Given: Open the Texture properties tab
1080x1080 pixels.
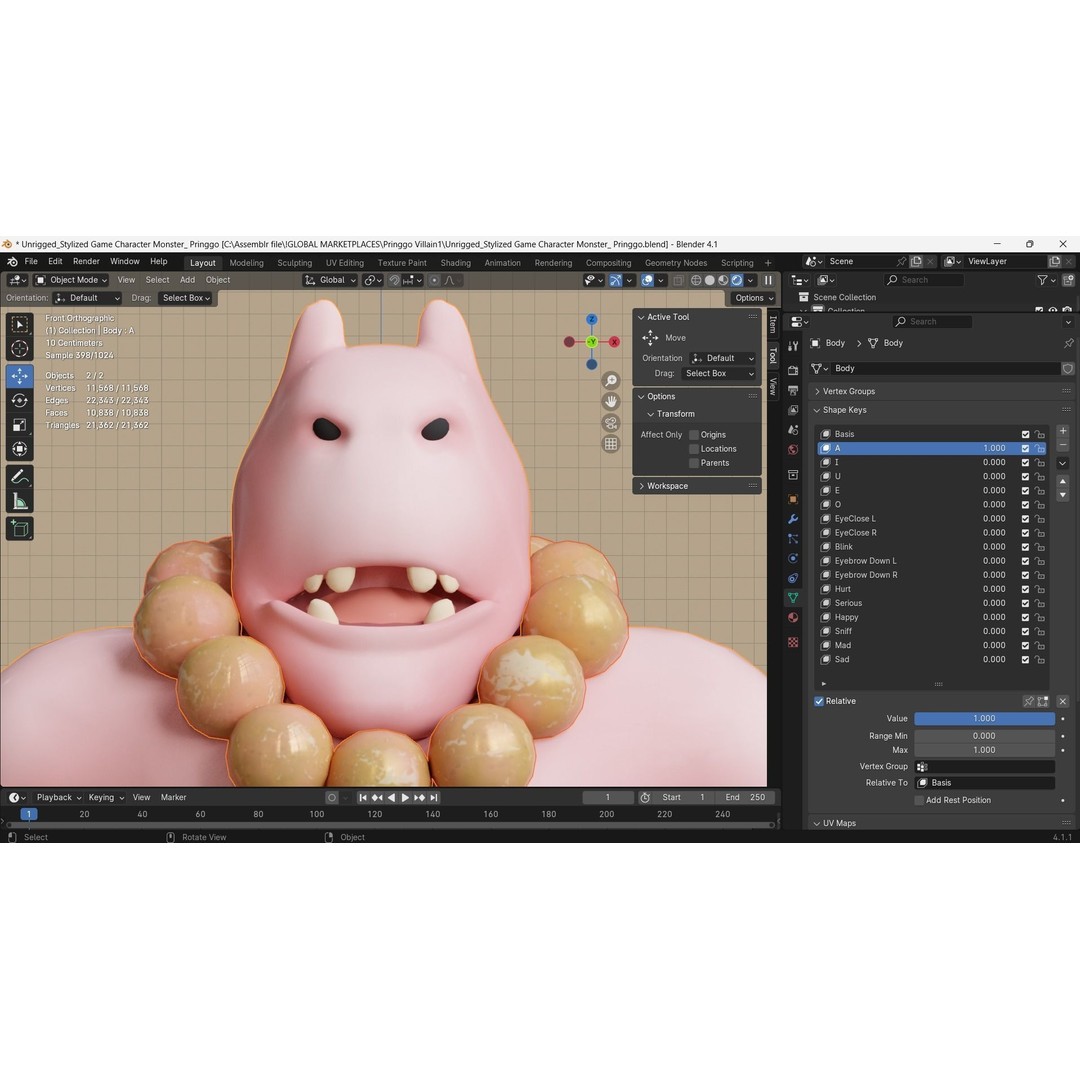Looking at the screenshot, I should [x=793, y=642].
